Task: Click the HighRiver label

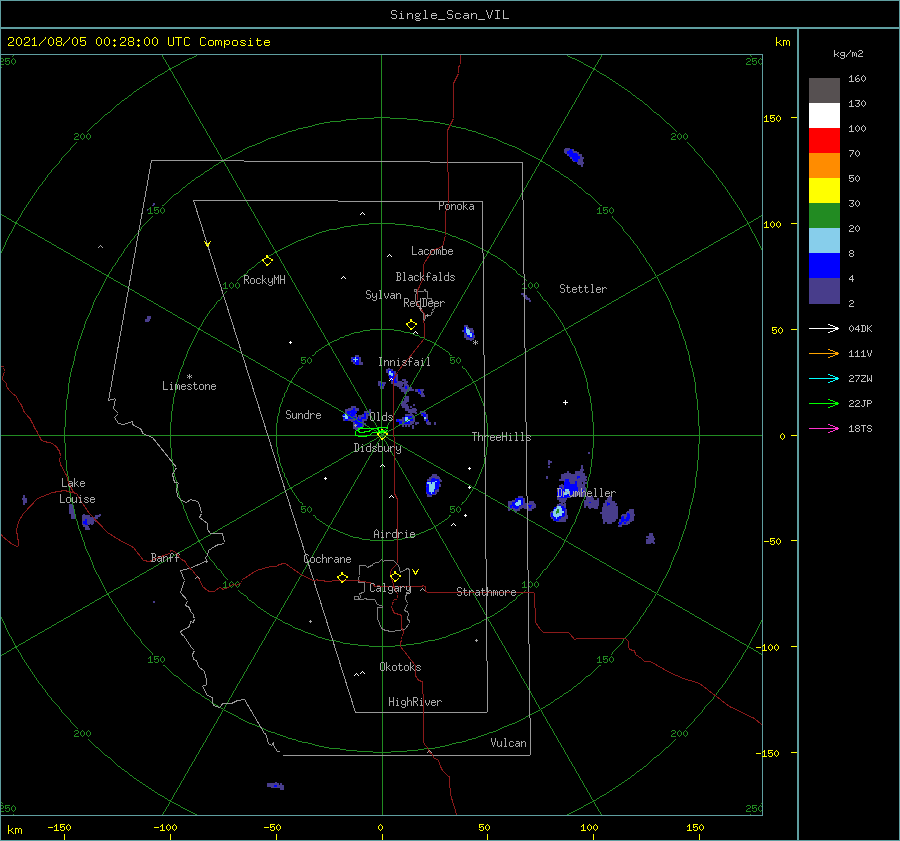Action: click(x=415, y=702)
